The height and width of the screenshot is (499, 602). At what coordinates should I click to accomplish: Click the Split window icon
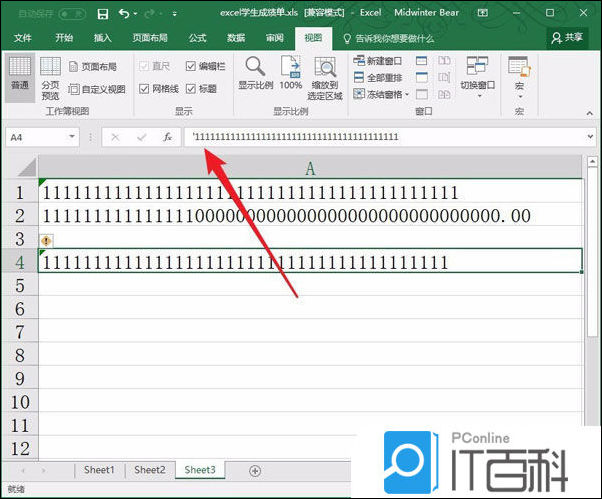pos(422,61)
